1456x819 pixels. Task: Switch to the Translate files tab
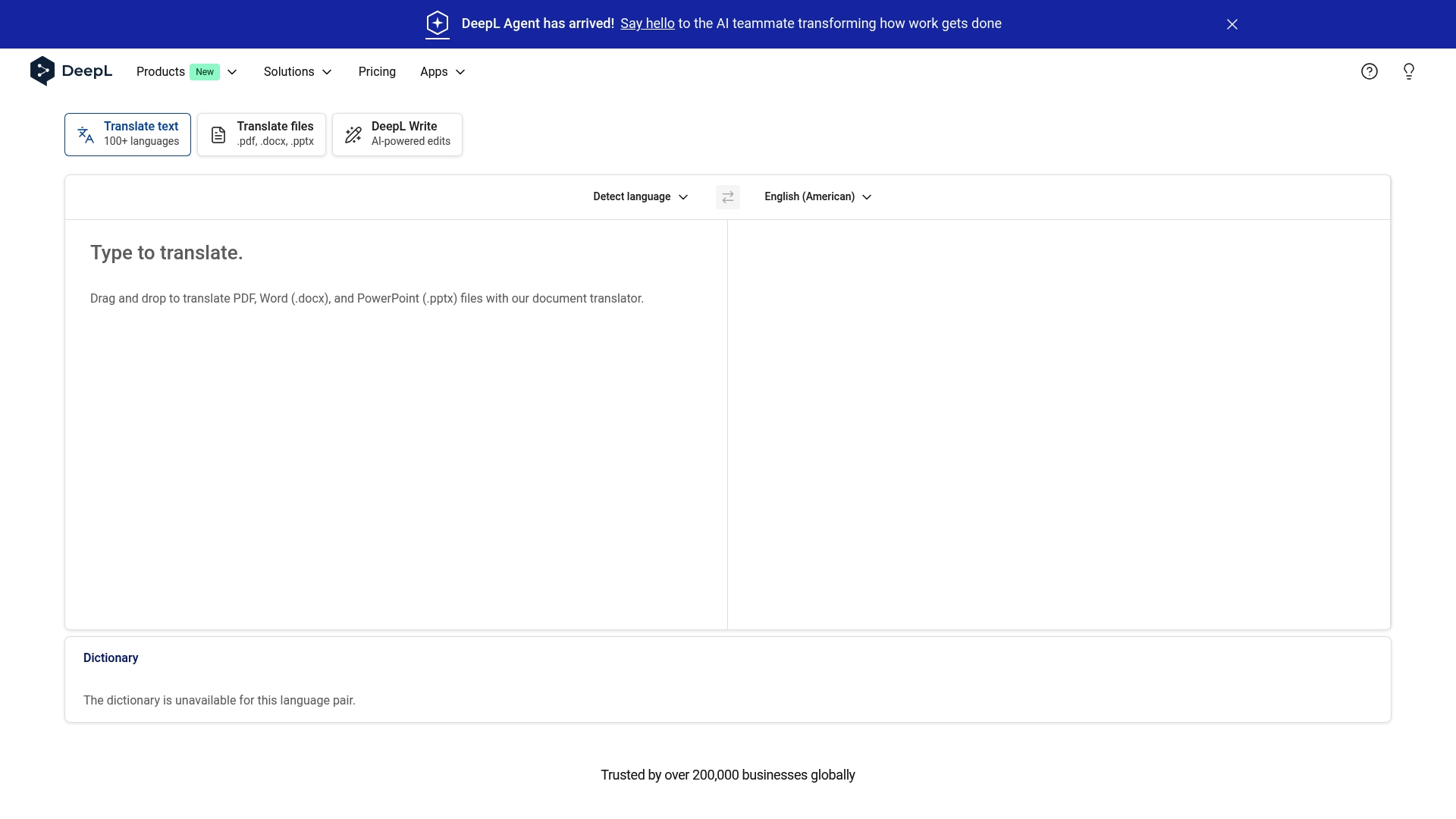point(261,134)
